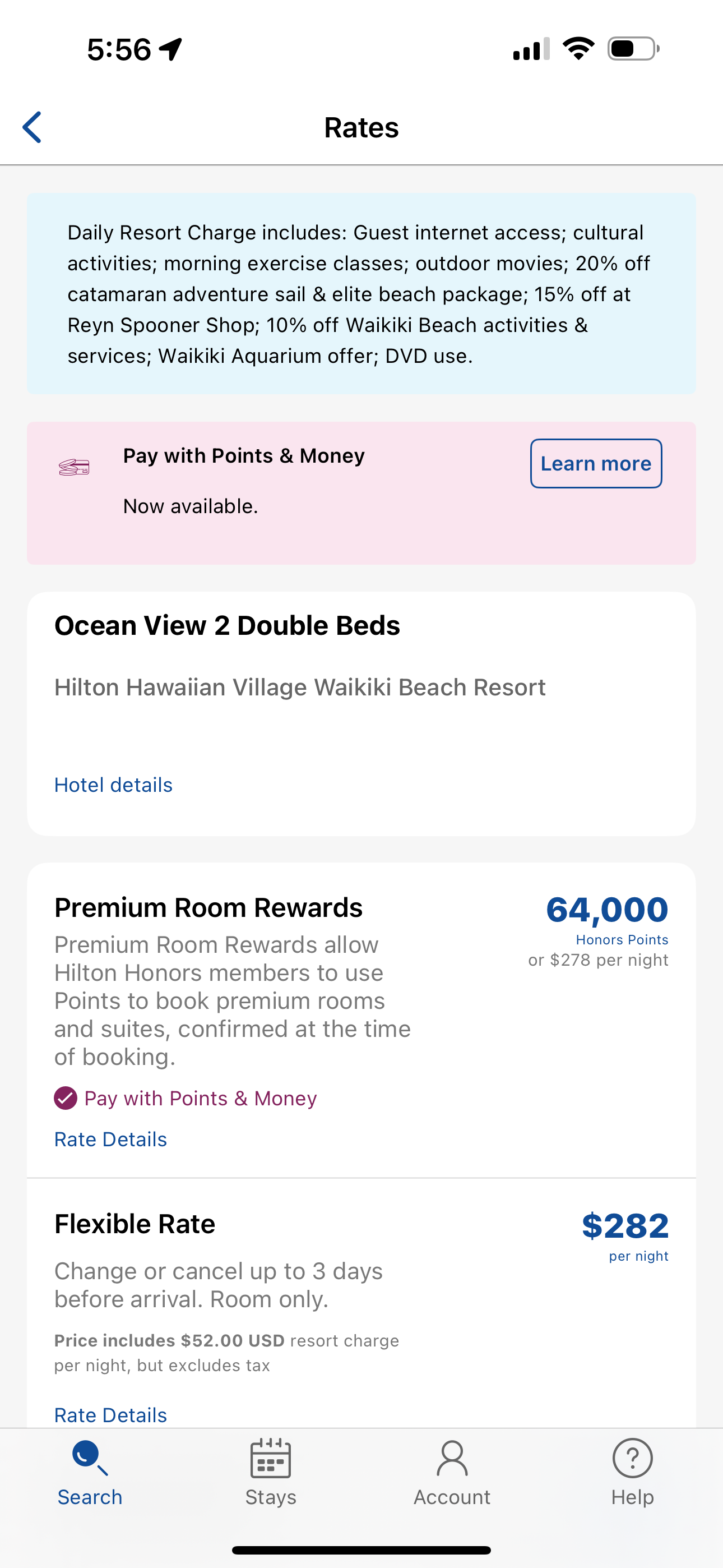Click the Learn more button
Image resolution: width=723 pixels, height=1568 pixels.
[x=596, y=463]
